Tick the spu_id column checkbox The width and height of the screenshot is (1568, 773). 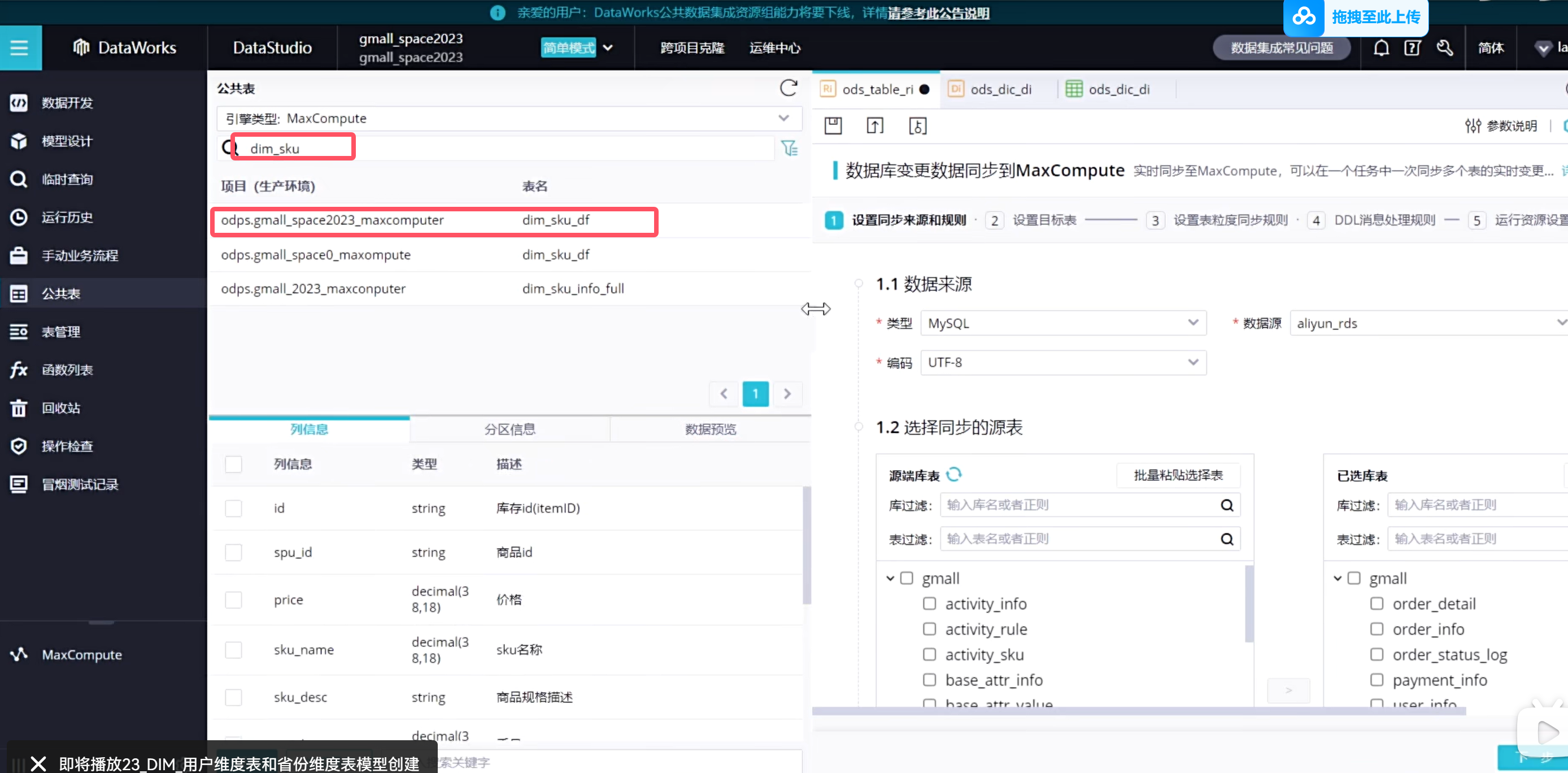tap(233, 552)
